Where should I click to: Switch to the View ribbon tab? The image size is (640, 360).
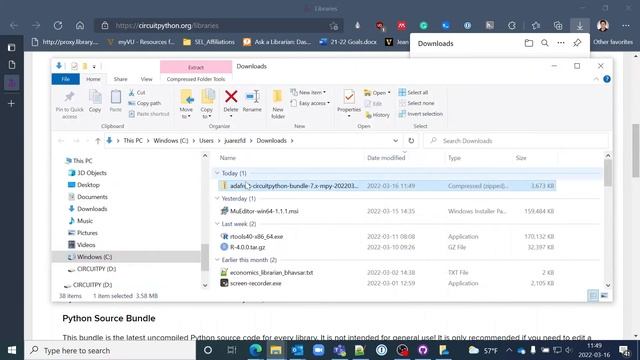coord(146,79)
